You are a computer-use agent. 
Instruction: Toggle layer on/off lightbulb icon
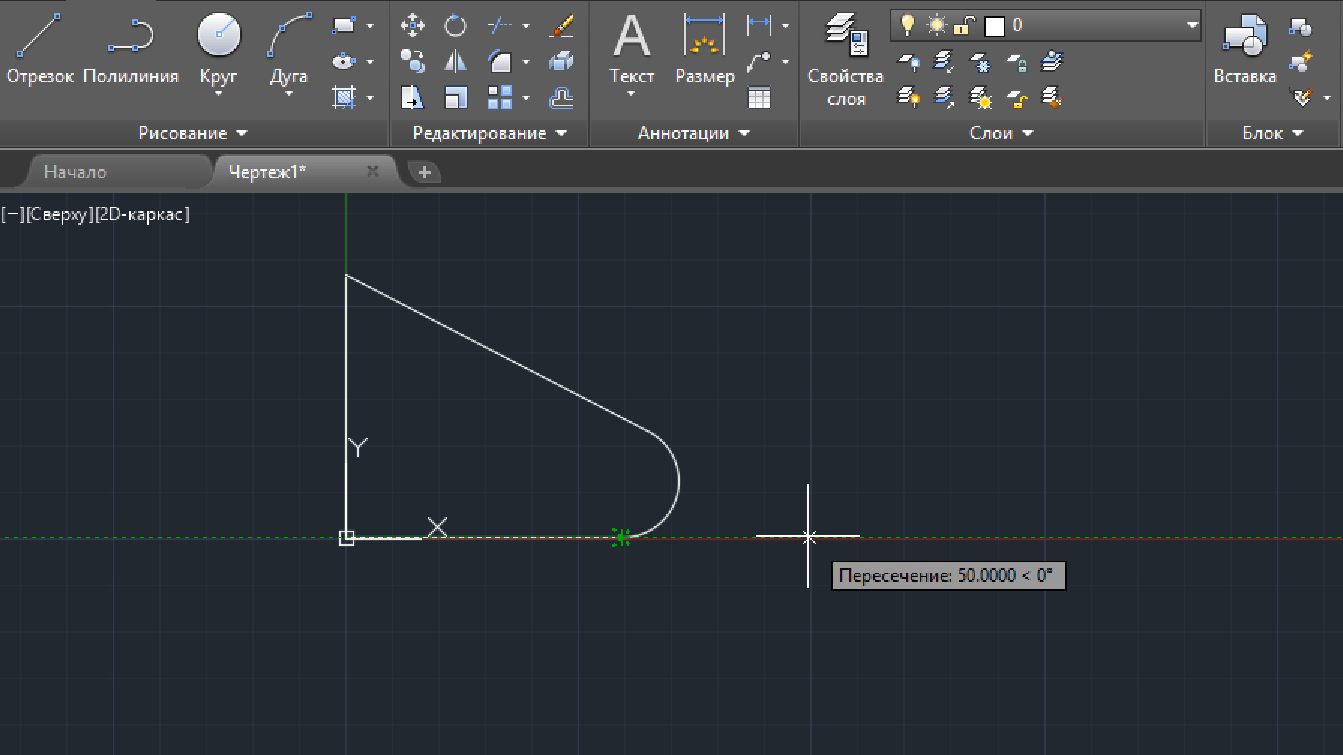908,25
